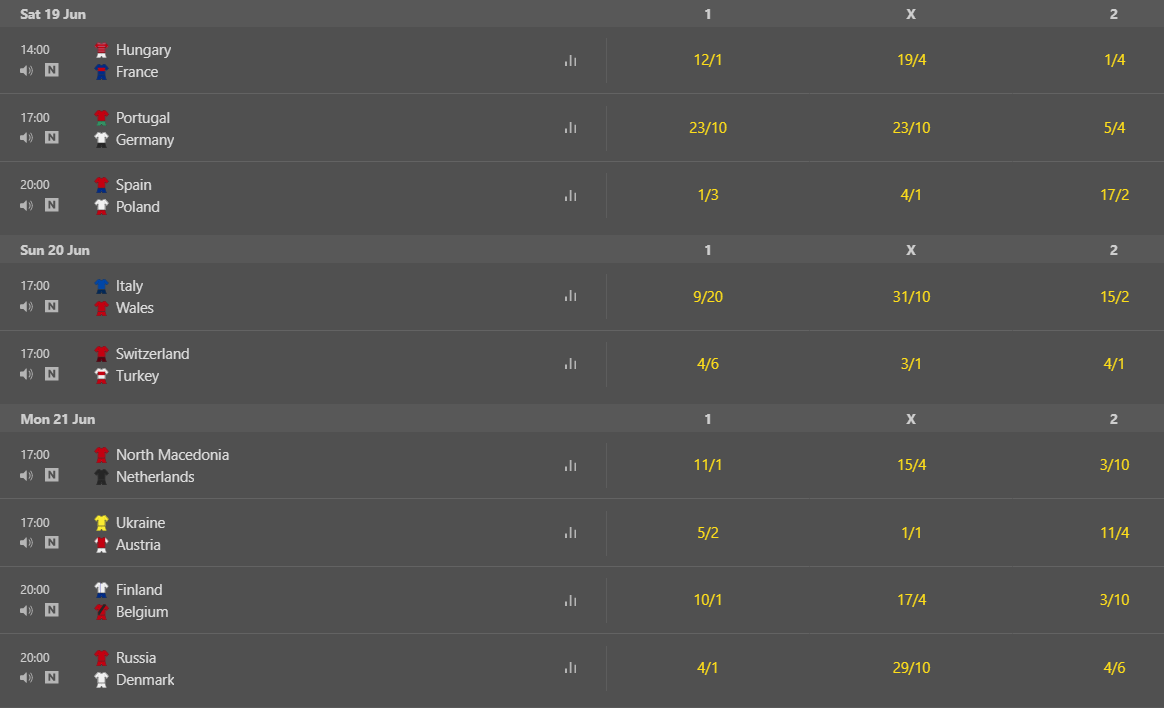Click audio icon for Finland v Belgium
Viewport: 1164px width, 708px height.
[27, 610]
